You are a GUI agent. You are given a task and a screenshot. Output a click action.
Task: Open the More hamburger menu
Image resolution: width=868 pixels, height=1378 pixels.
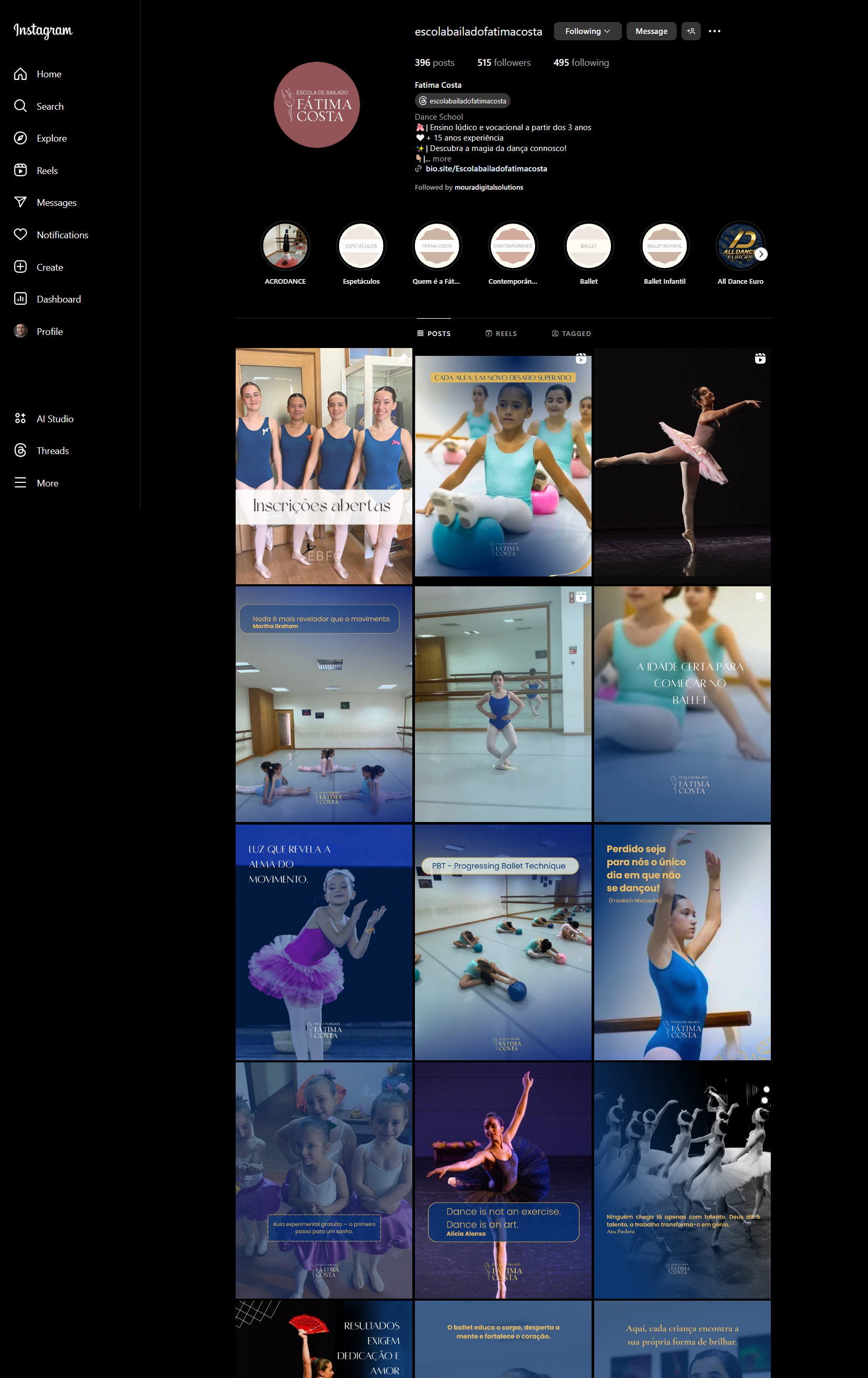click(36, 483)
